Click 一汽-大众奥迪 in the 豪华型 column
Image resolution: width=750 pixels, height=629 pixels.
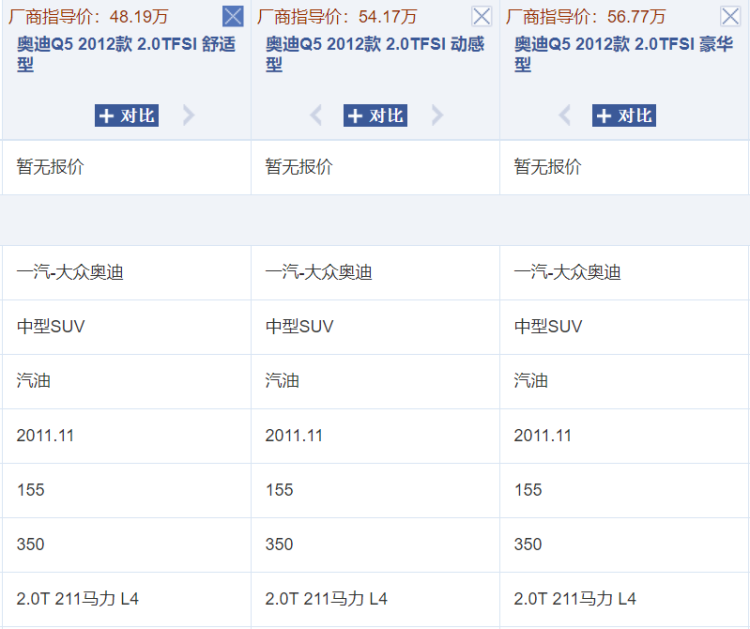coord(567,273)
